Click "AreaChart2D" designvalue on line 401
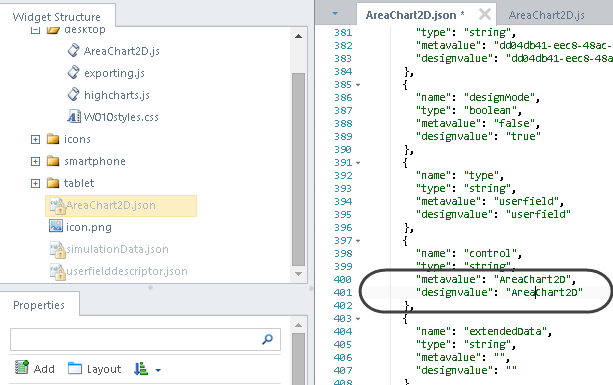Screen dimensions: 613x385 544,292
